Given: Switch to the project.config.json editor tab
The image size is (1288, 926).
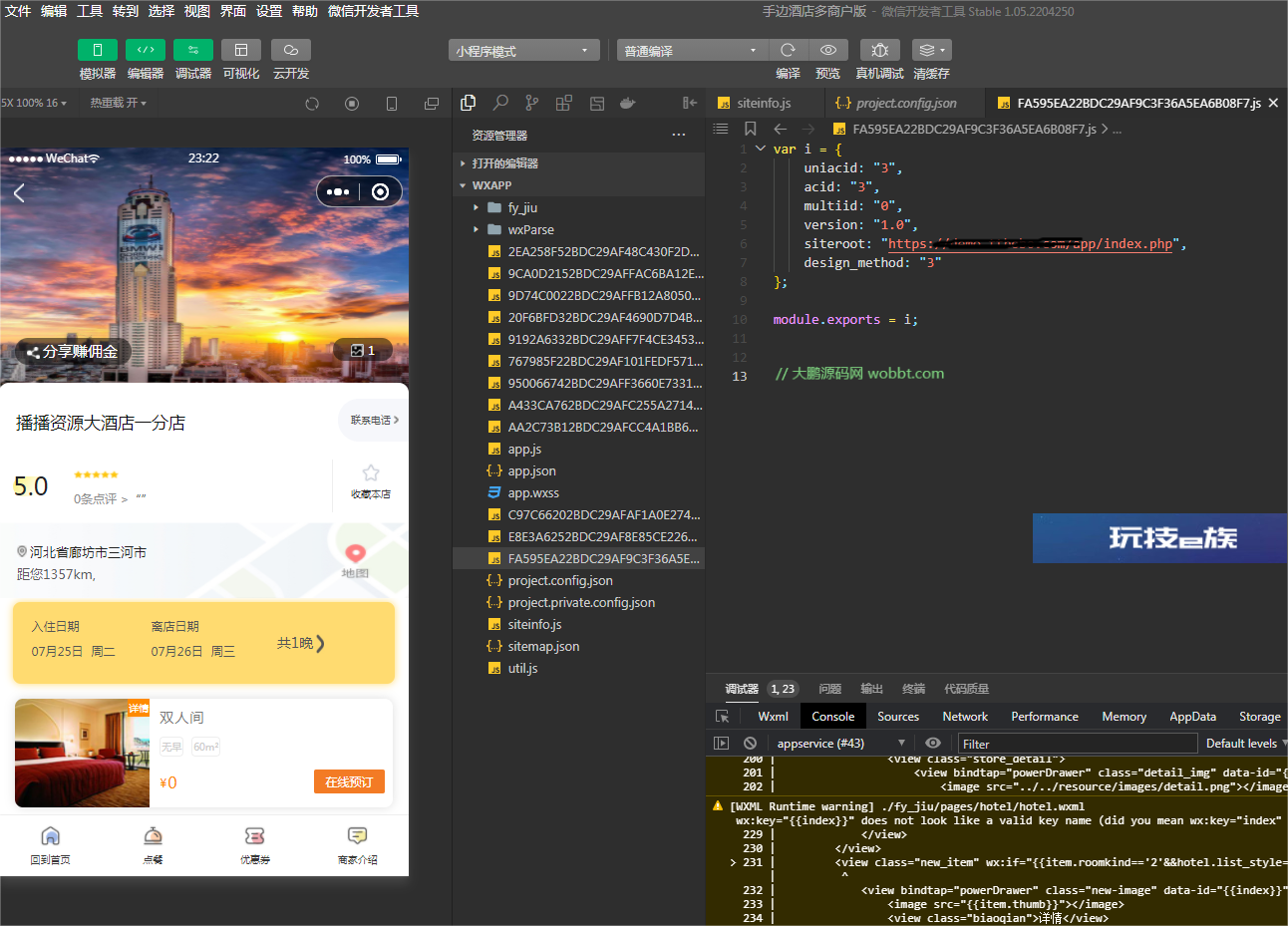Looking at the screenshot, I should (904, 103).
